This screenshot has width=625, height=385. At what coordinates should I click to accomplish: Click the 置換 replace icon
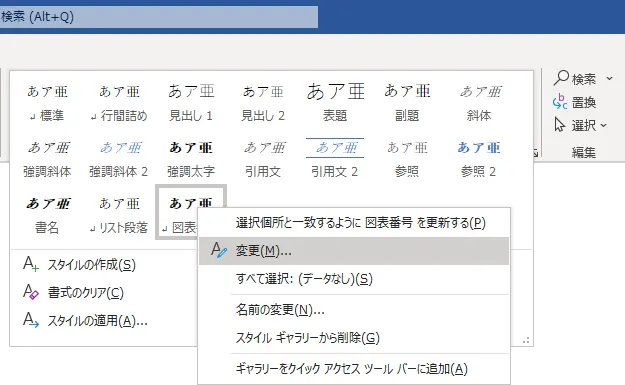tap(560, 102)
